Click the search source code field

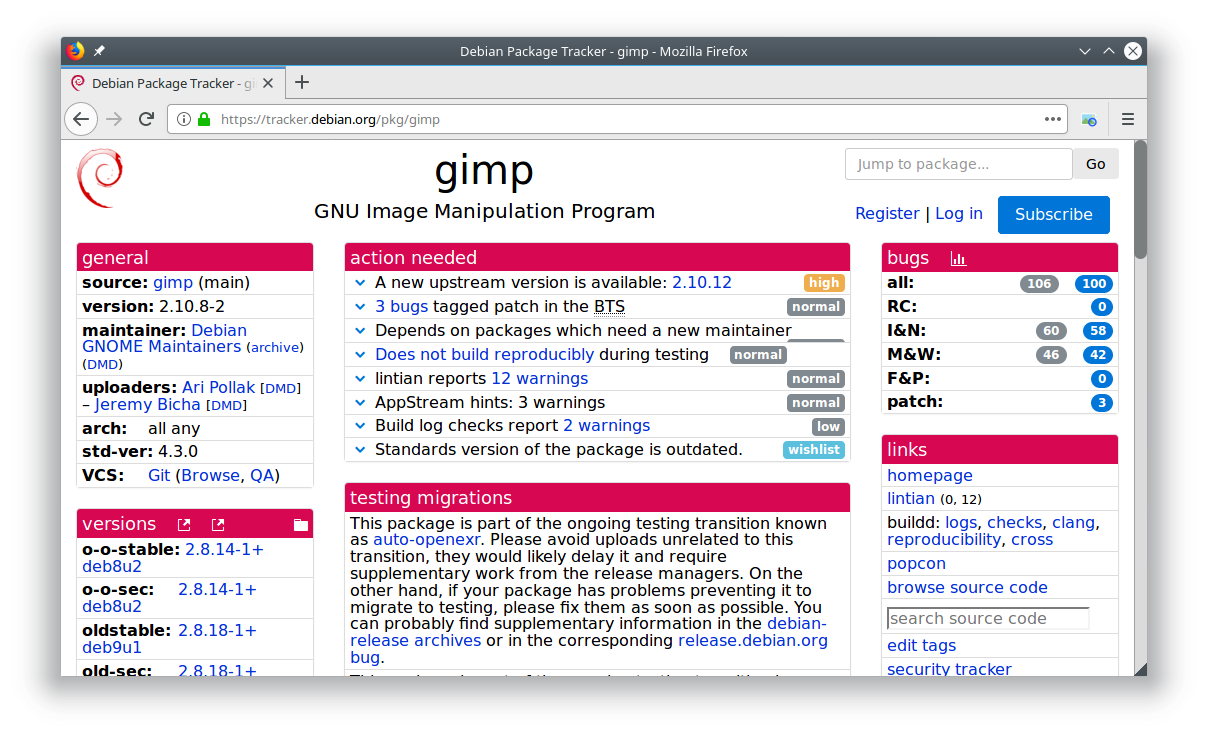pos(988,618)
